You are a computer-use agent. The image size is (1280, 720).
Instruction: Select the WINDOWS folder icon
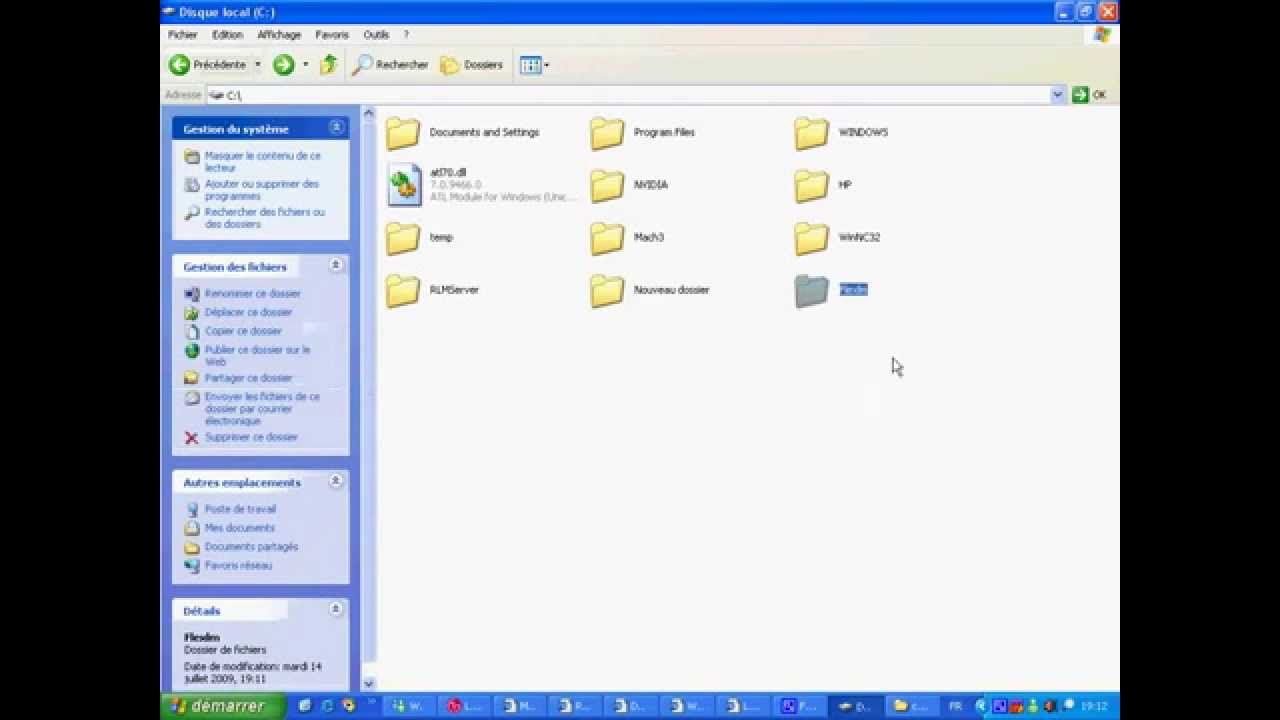click(812, 133)
